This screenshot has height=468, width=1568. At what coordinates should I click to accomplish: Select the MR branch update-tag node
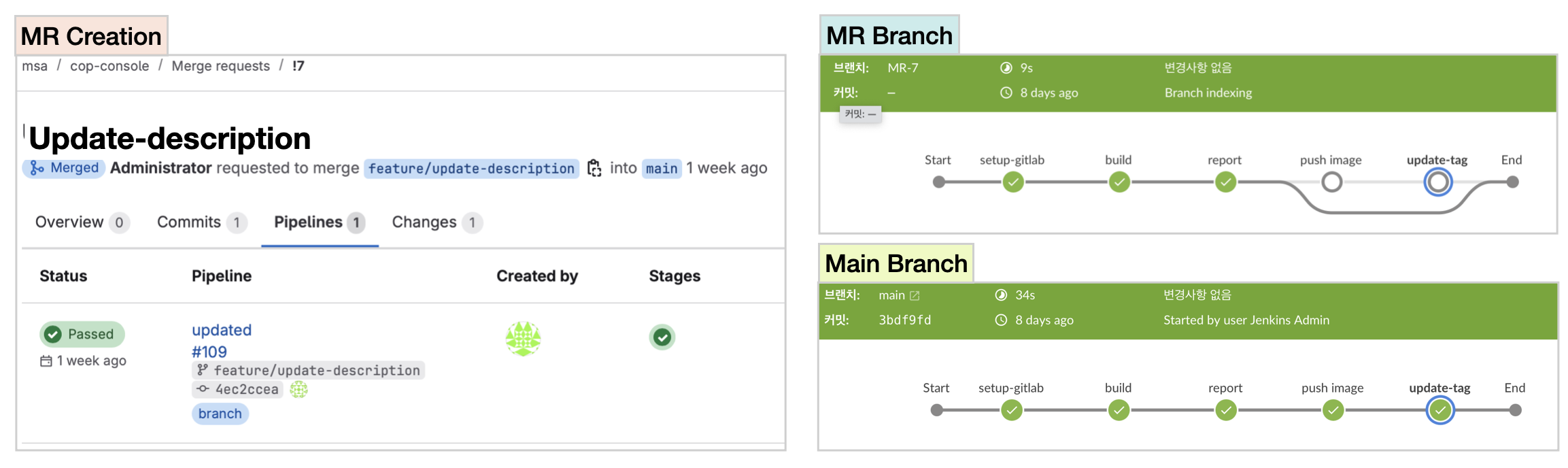point(1437,182)
